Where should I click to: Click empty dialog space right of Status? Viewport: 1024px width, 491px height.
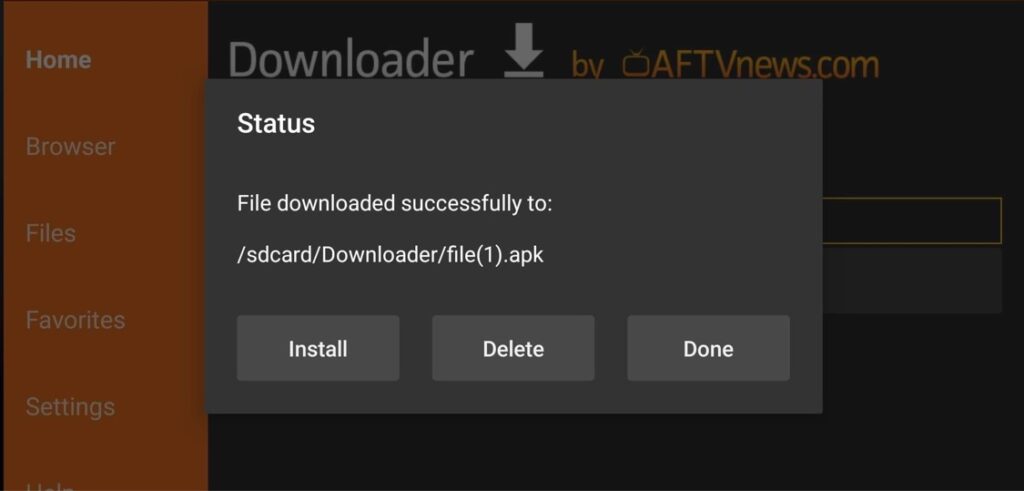point(562,123)
